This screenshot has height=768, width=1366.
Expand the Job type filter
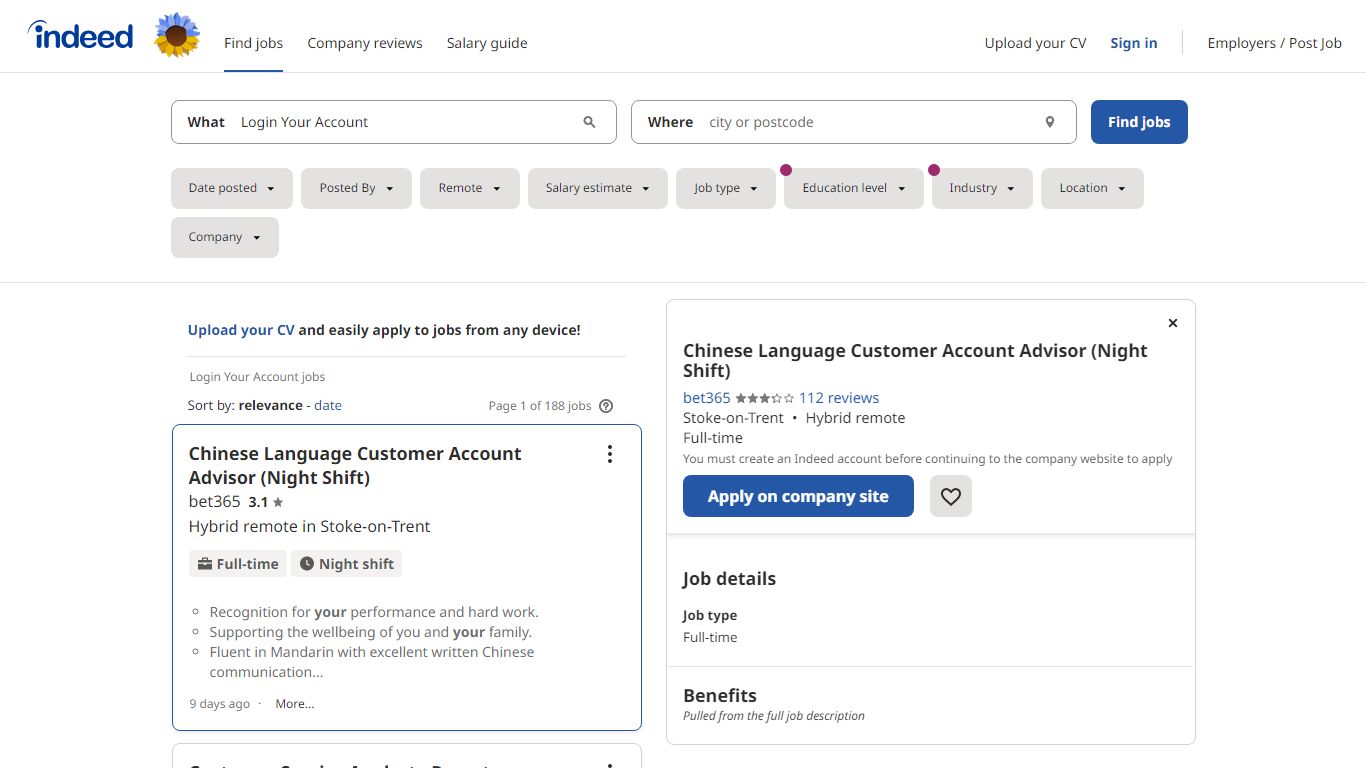click(726, 188)
